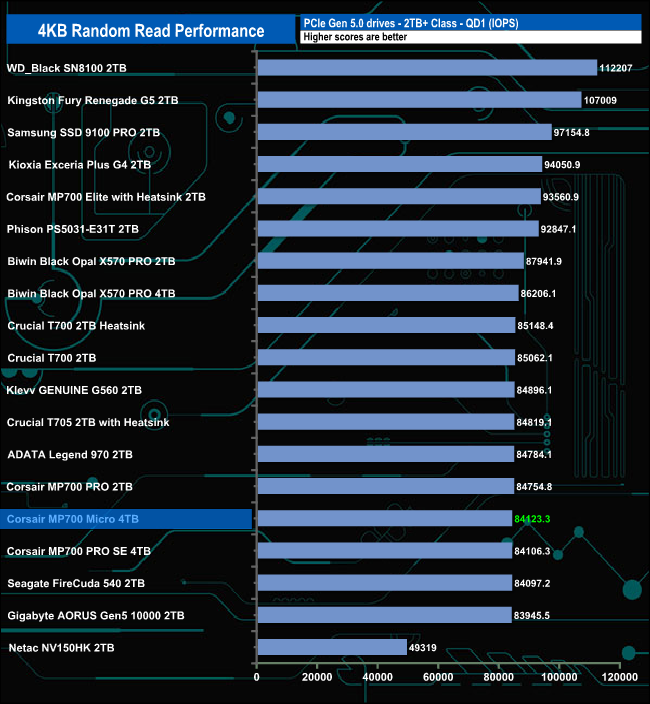Viewport: 650px width, 704px height.
Task: Select Biwin Black Opal X570 PRO 4TB label
Action: click(x=91, y=294)
